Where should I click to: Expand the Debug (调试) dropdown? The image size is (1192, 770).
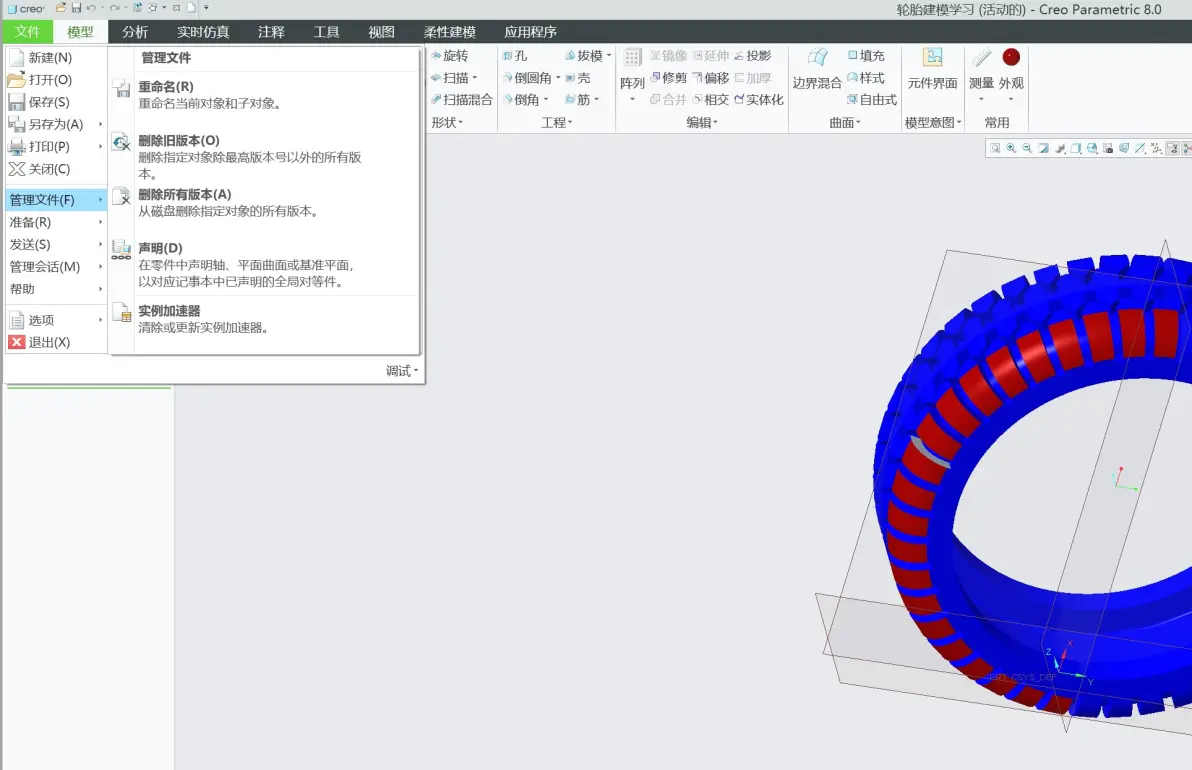(402, 371)
